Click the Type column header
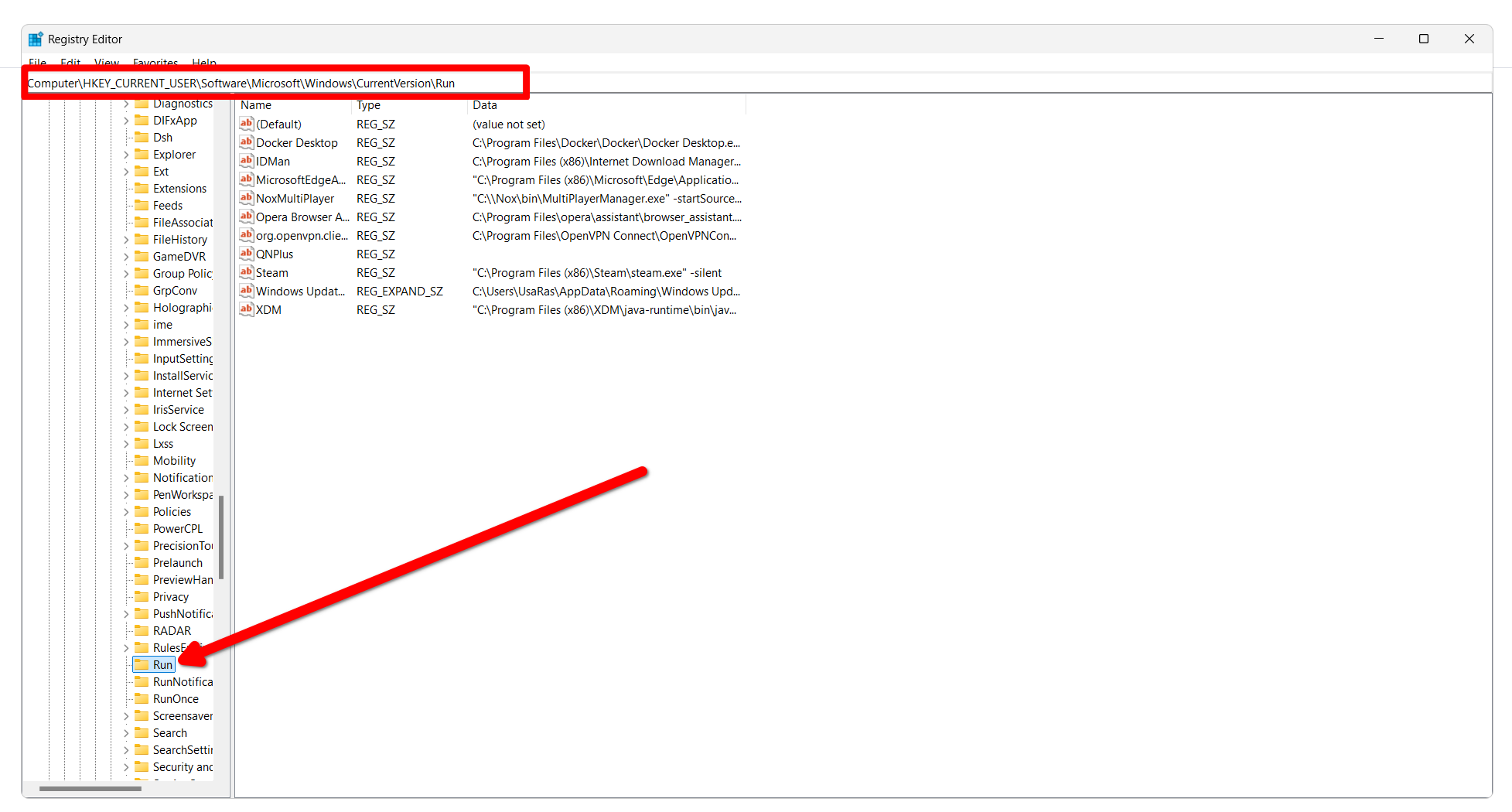1512x812 pixels. pyautogui.click(x=368, y=104)
